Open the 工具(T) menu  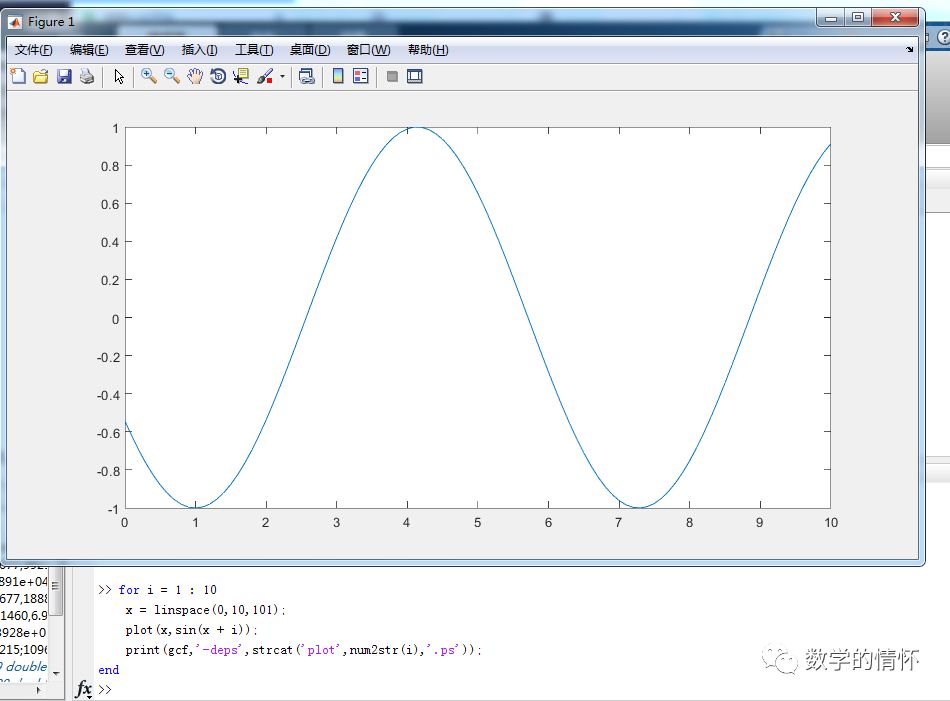254,50
